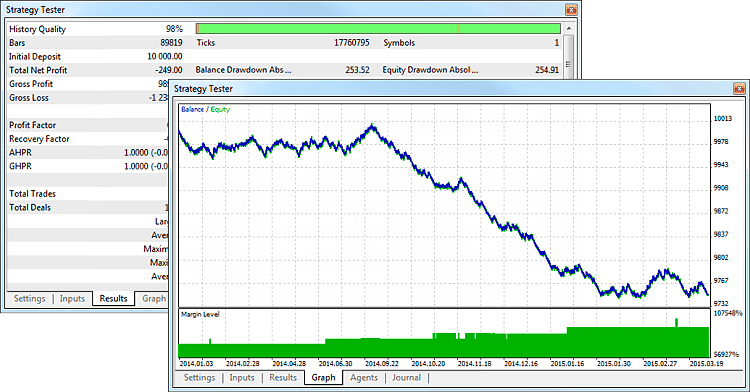Image resolution: width=750 pixels, height=392 pixels.
Task: Click the AHPR row label
Action: click(x=20, y=153)
